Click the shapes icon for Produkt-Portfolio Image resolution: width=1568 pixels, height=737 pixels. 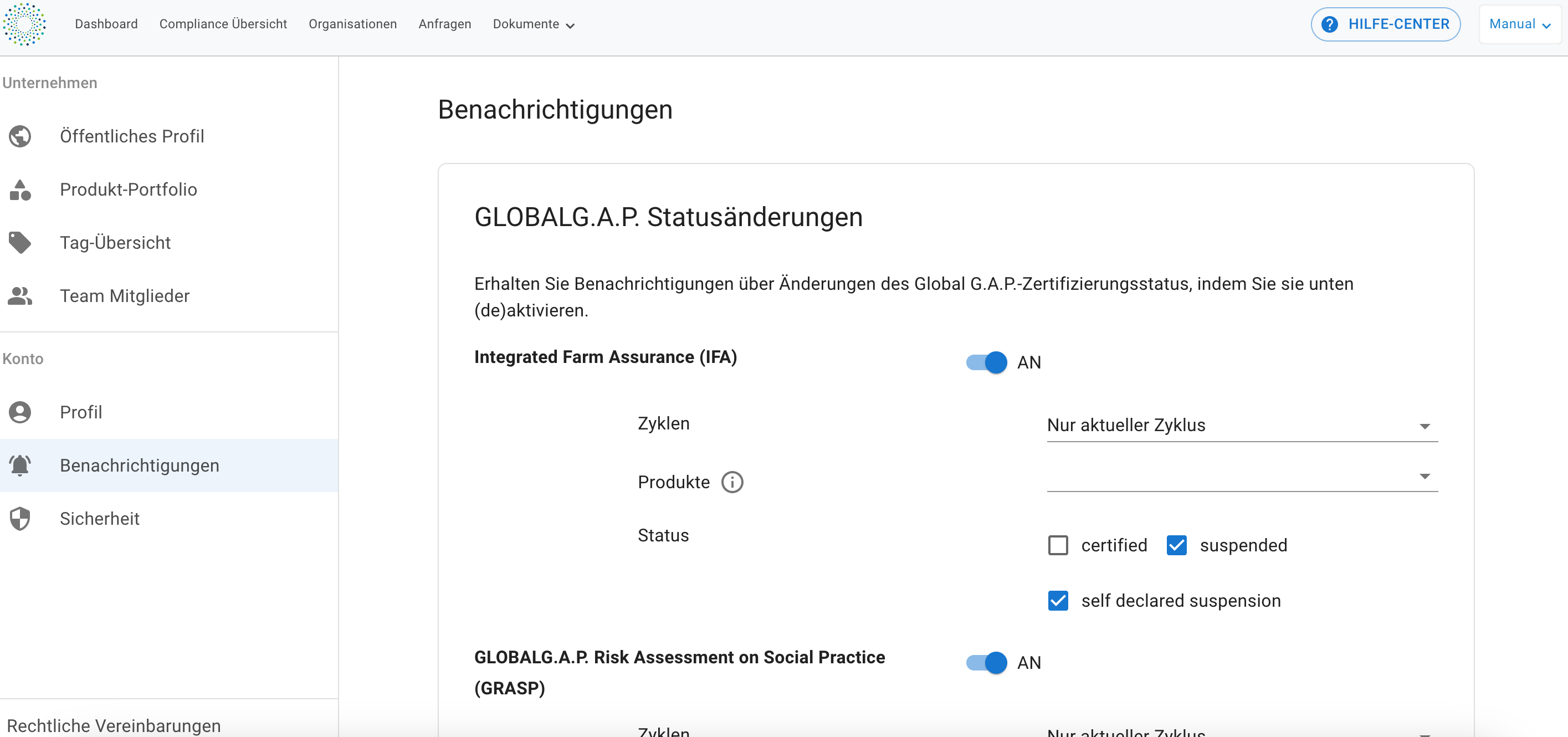tap(20, 190)
